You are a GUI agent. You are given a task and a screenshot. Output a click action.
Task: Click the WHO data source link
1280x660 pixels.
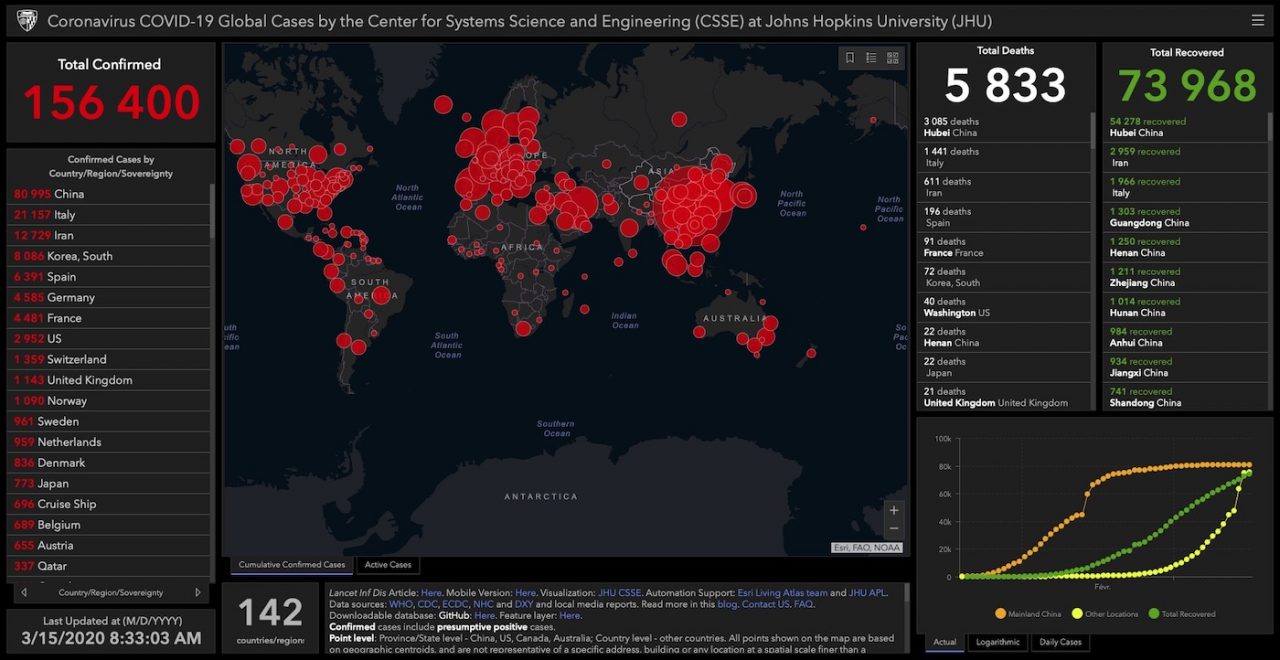tap(400, 604)
